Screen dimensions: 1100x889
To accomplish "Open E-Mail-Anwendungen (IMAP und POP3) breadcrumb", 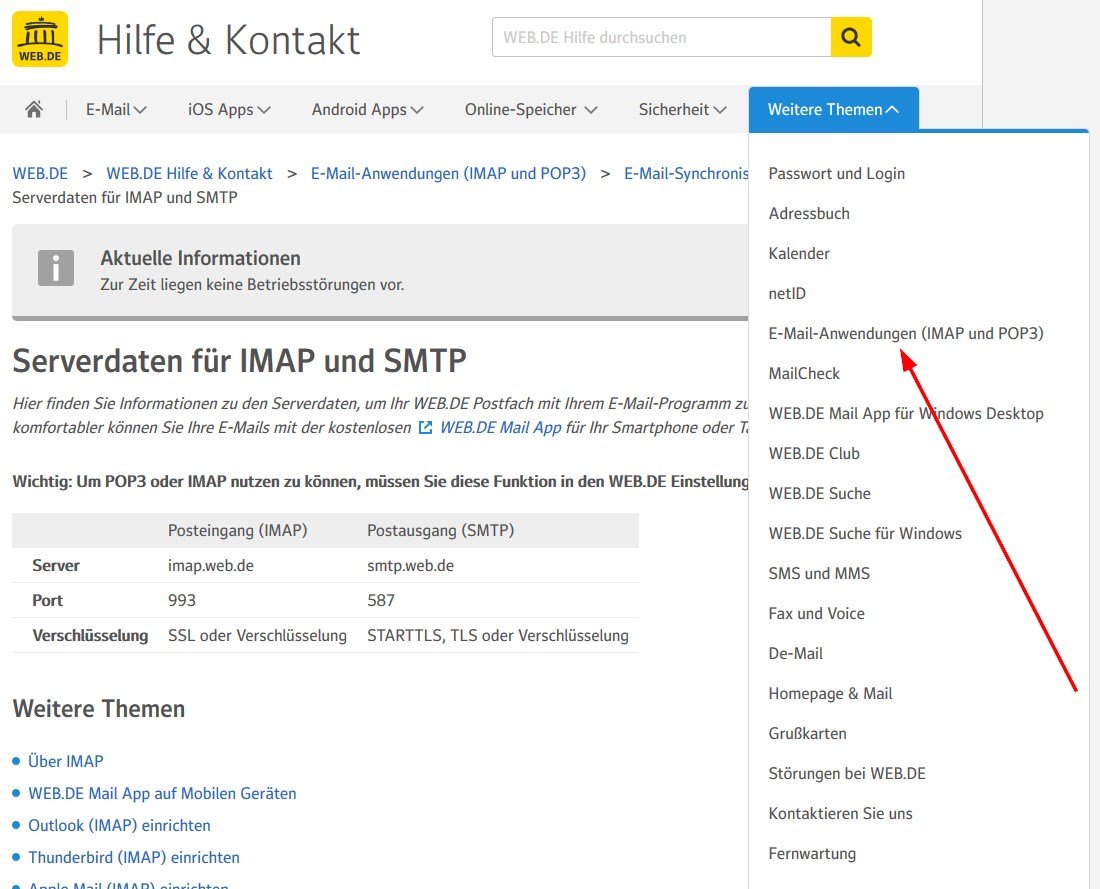I will point(448,173).
